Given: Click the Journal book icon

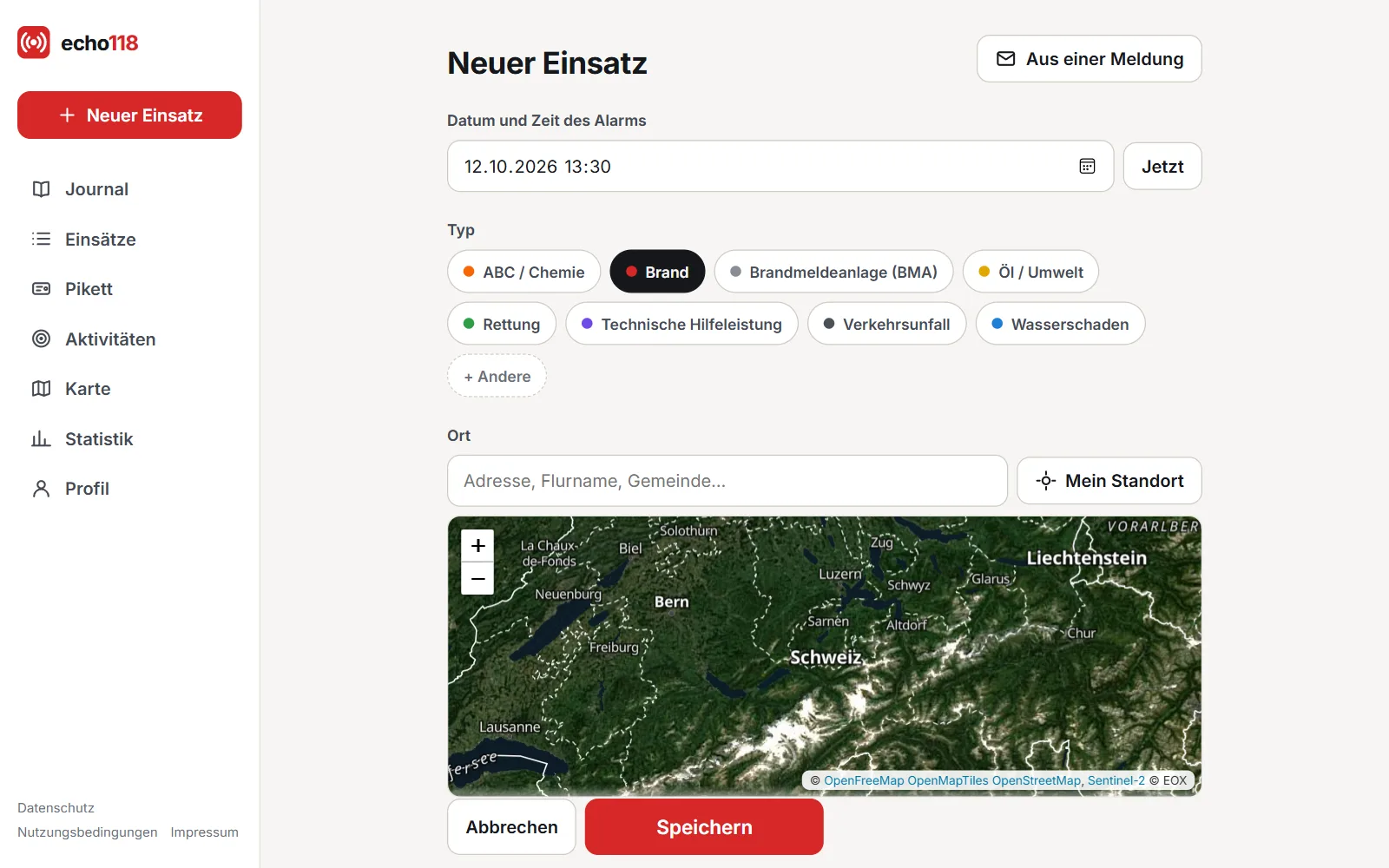Looking at the screenshot, I should [41, 189].
